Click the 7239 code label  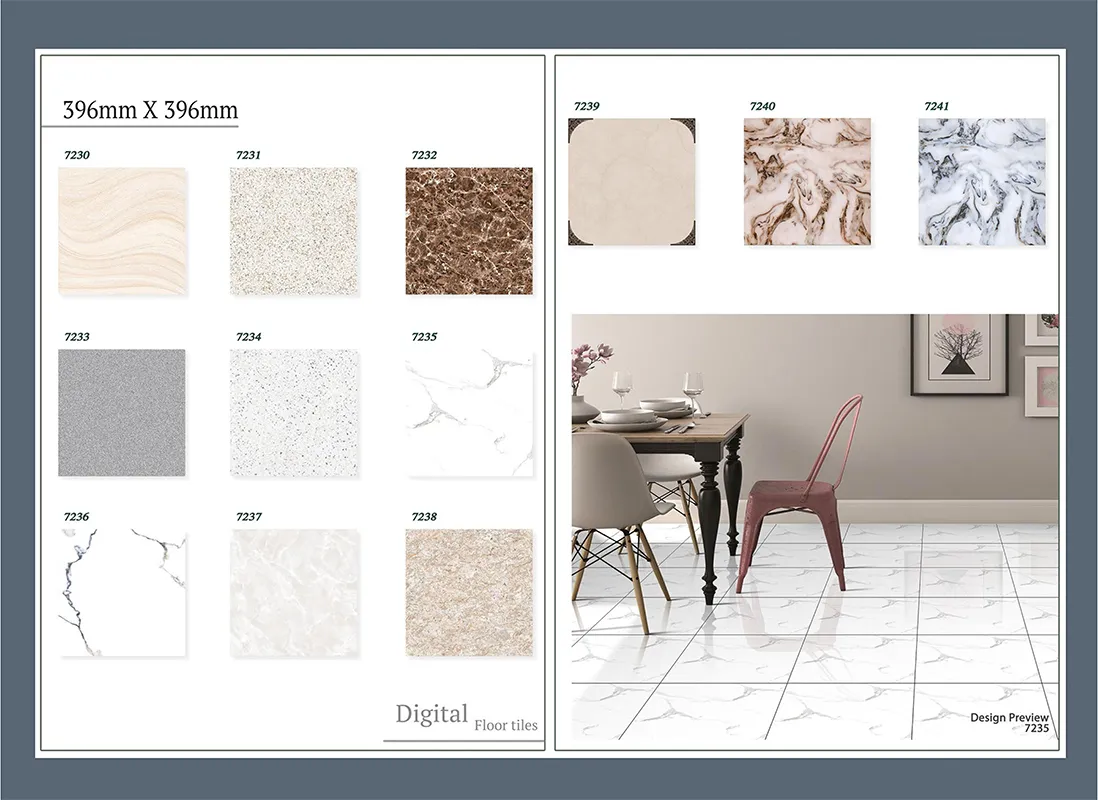tap(587, 106)
